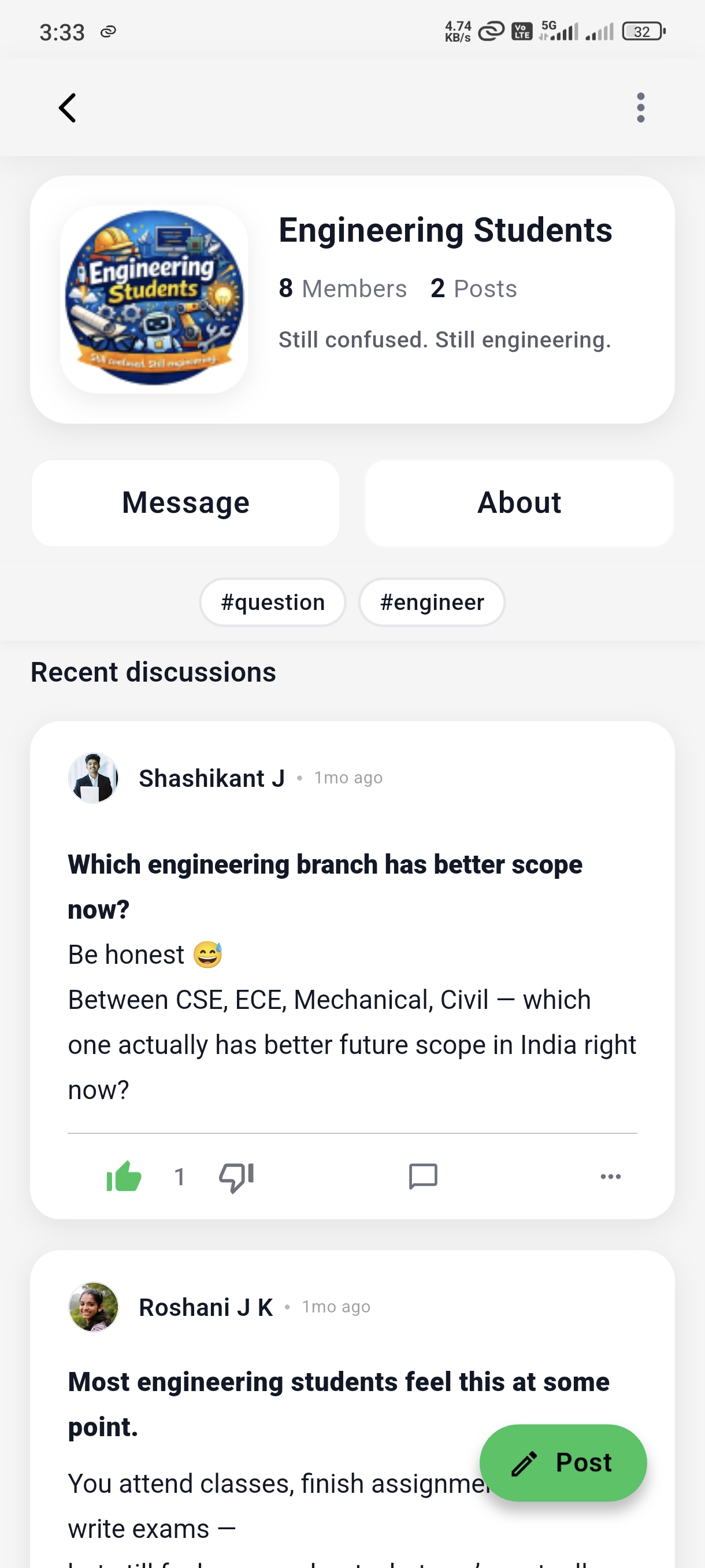Tap the Engineering Students group logo

coord(154,299)
